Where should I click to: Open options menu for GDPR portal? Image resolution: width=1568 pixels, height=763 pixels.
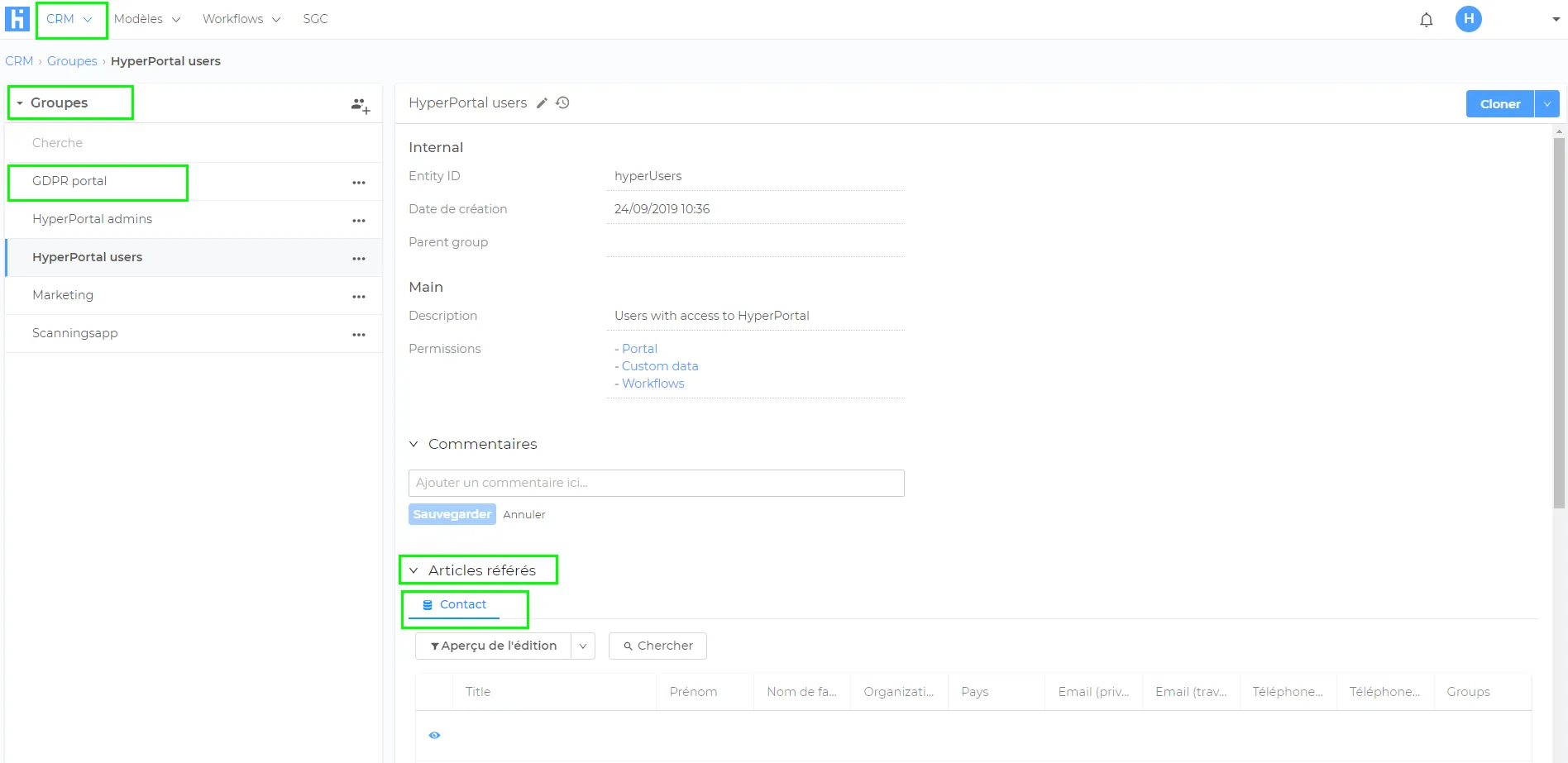point(359,183)
